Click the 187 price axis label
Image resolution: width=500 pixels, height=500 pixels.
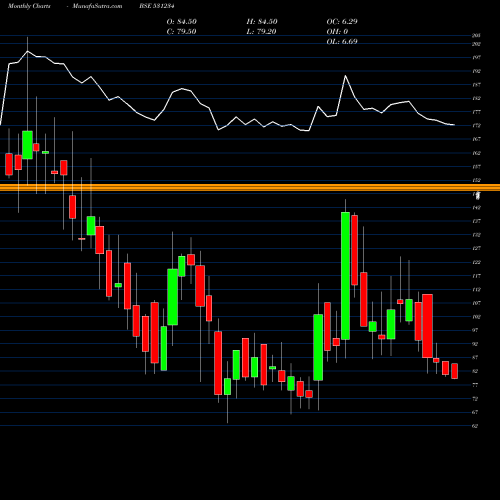pyautogui.click(x=476, y=85)
